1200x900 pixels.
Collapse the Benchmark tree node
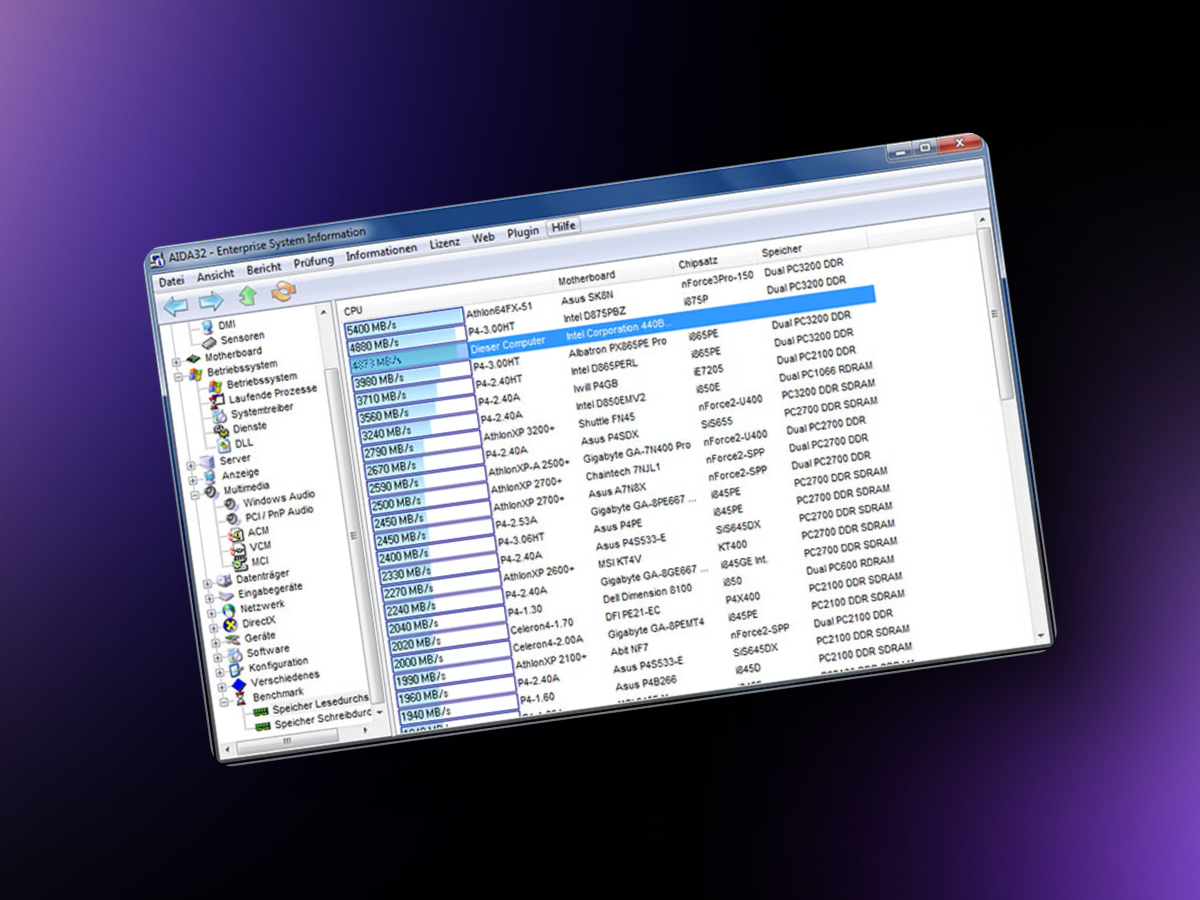tap(222, 702)
